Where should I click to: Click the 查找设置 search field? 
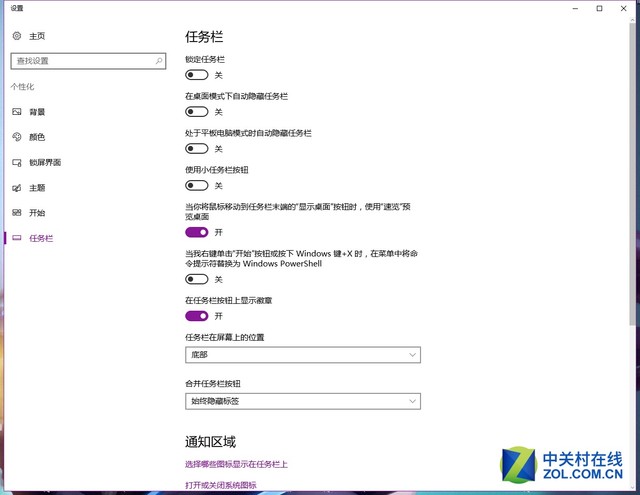88,61
